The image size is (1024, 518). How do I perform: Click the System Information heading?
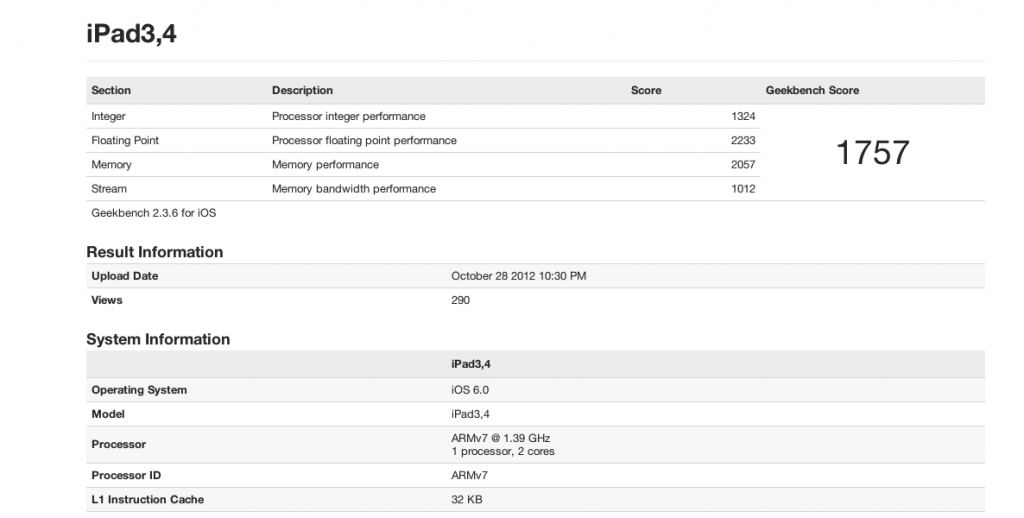coord(158,339)
